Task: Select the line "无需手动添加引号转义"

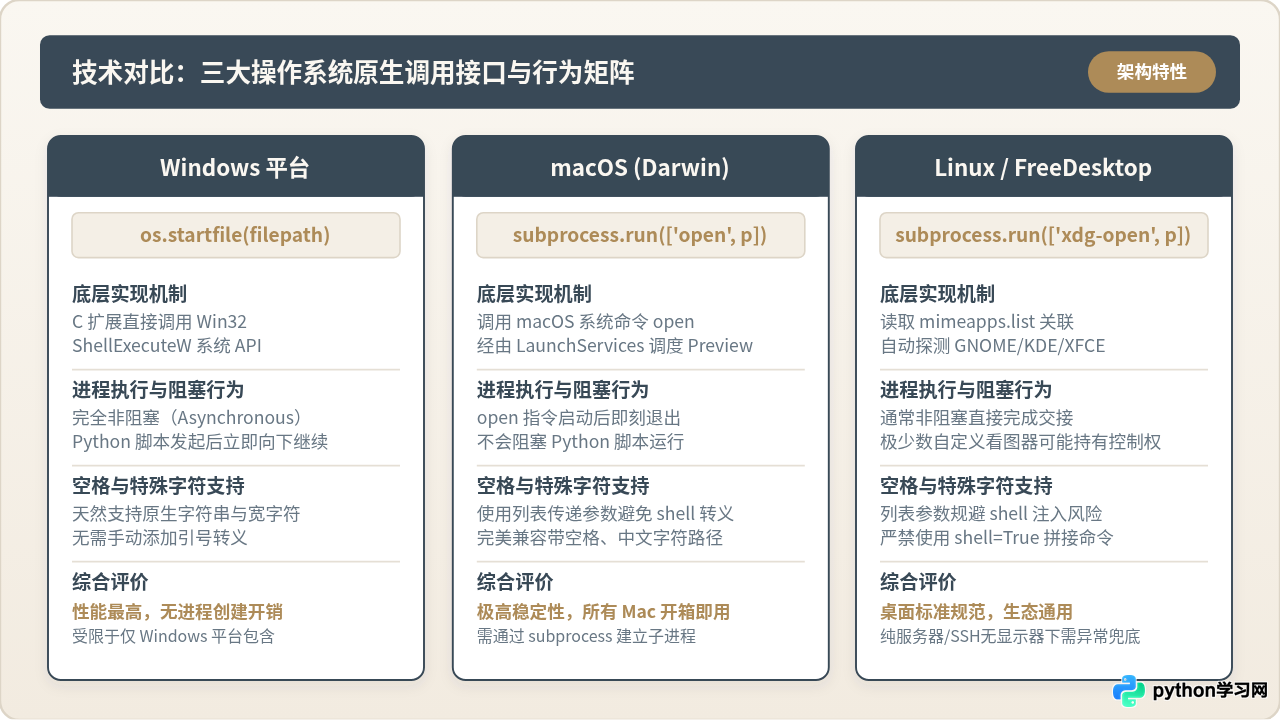Action: pos(160,537)
